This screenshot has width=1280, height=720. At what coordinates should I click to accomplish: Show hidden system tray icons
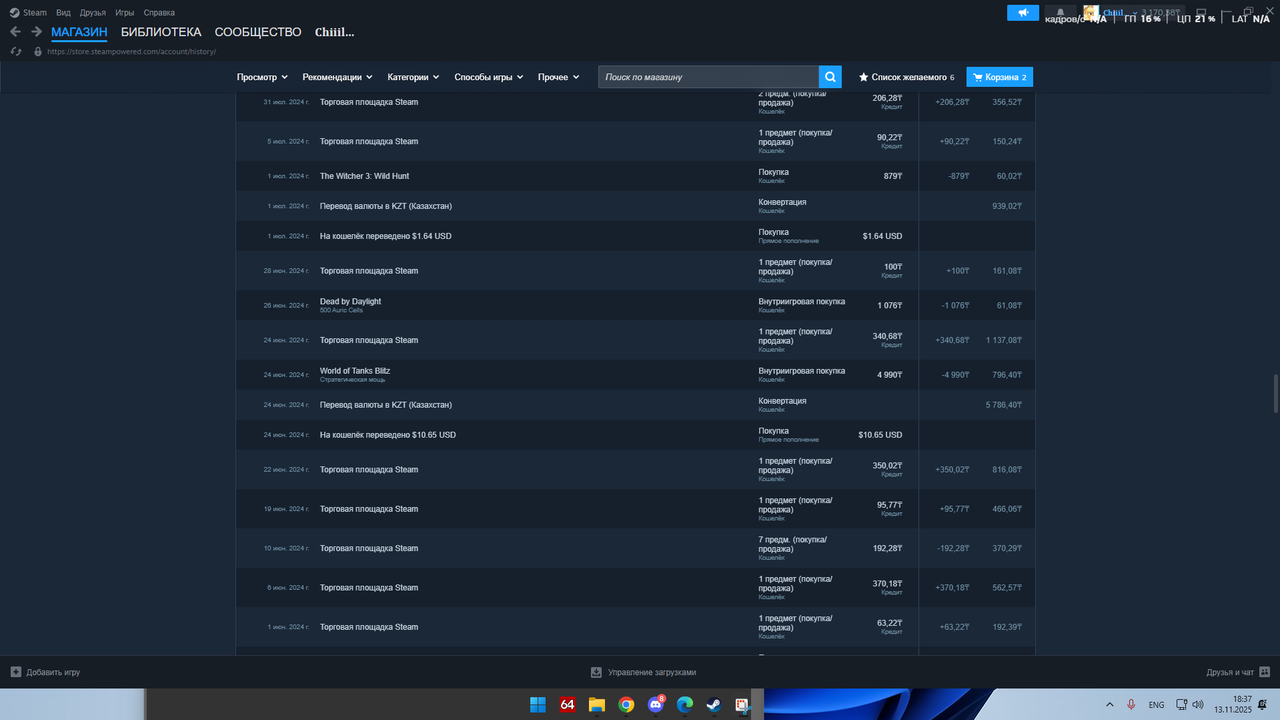point(1109,704)
